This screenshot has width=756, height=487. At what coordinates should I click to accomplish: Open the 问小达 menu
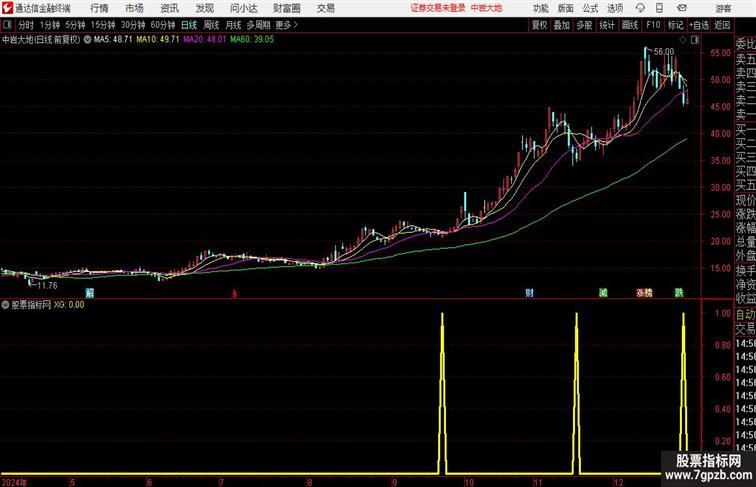pos(243,8)
